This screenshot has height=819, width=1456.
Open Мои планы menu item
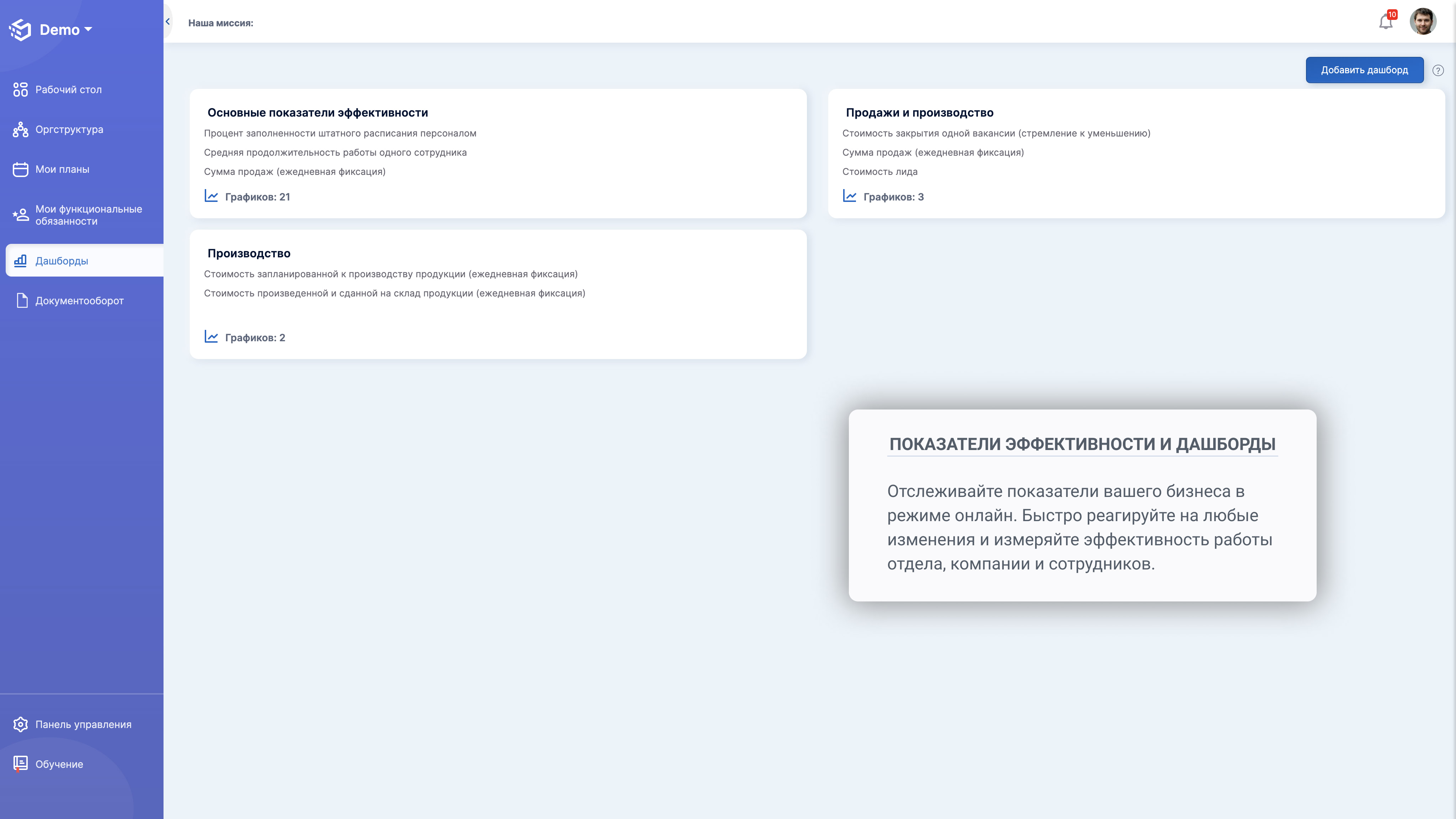[x=62, y=169]
